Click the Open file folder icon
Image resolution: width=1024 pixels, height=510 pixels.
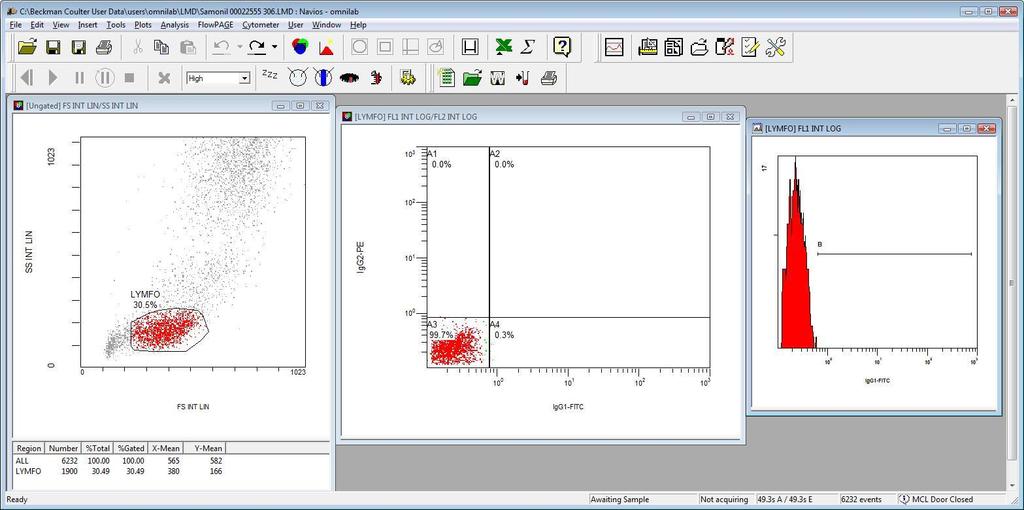click(x=28, y=47)
